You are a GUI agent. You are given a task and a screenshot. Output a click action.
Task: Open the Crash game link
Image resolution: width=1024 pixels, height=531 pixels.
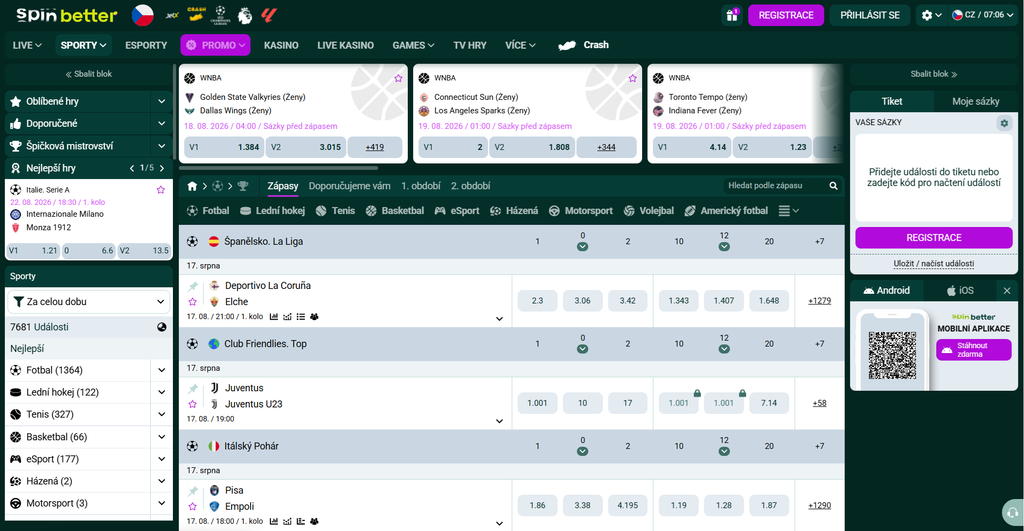point(584,45)
